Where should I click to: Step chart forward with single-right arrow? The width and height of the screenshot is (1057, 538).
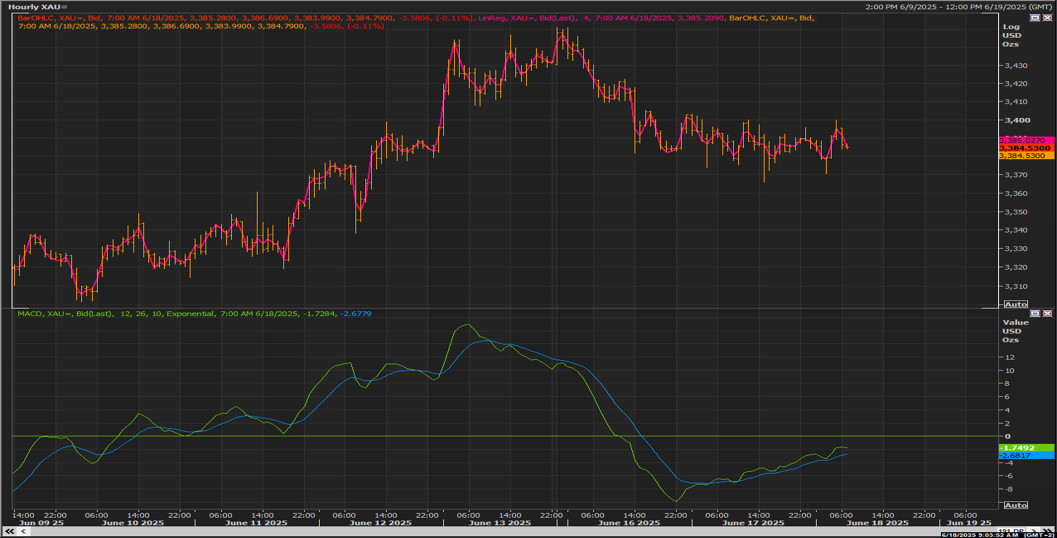tap(1033, 531)
